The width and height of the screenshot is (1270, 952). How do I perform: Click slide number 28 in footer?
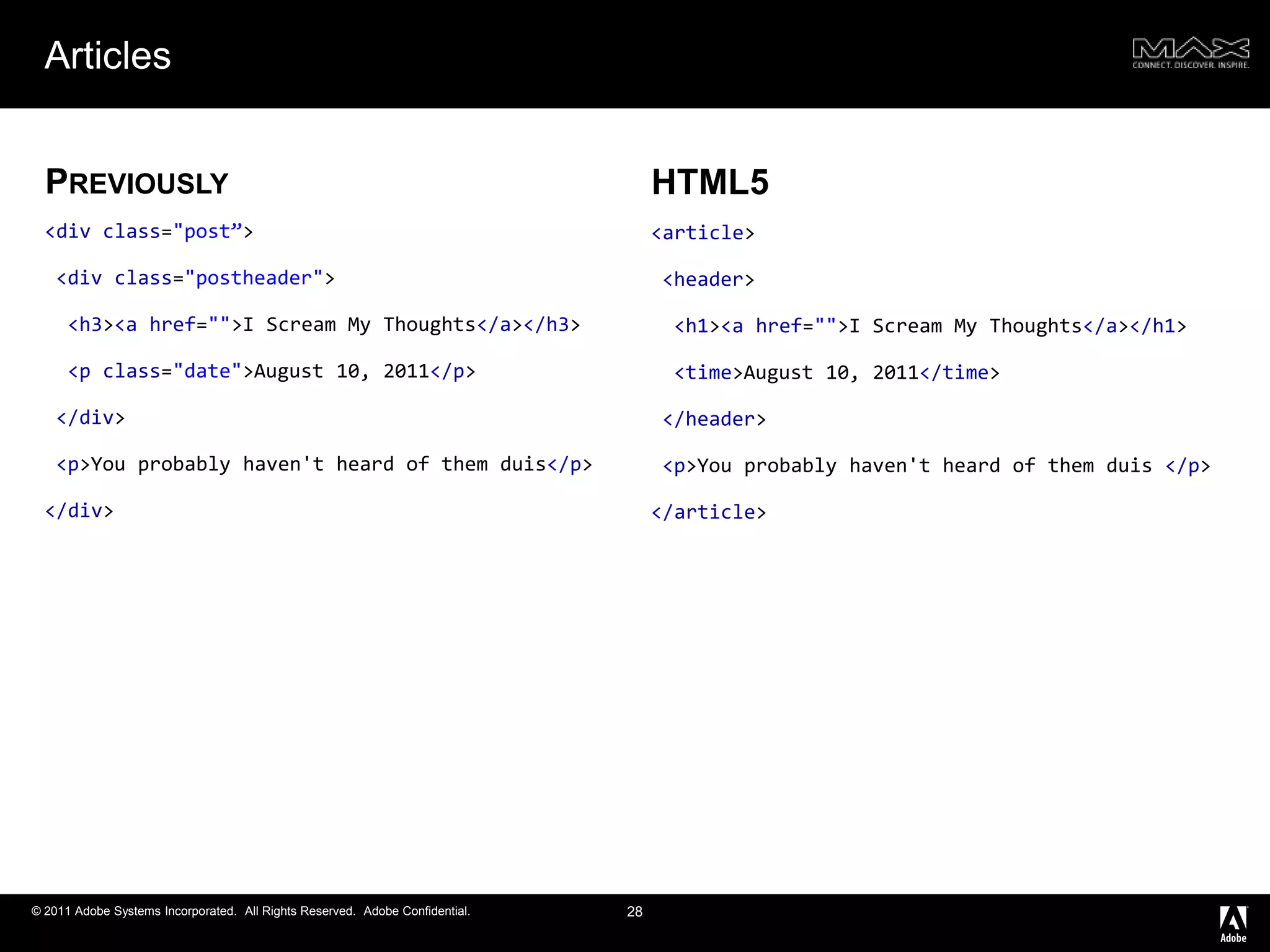(634, 911)
